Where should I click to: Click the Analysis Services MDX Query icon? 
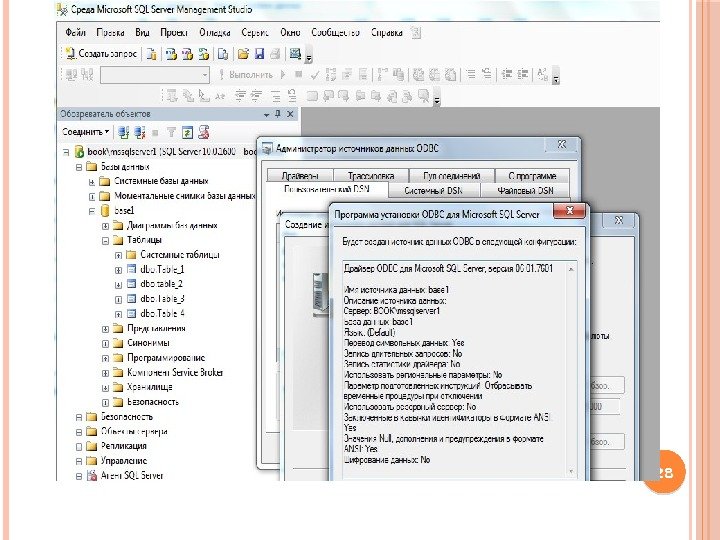tap(171, 54)
